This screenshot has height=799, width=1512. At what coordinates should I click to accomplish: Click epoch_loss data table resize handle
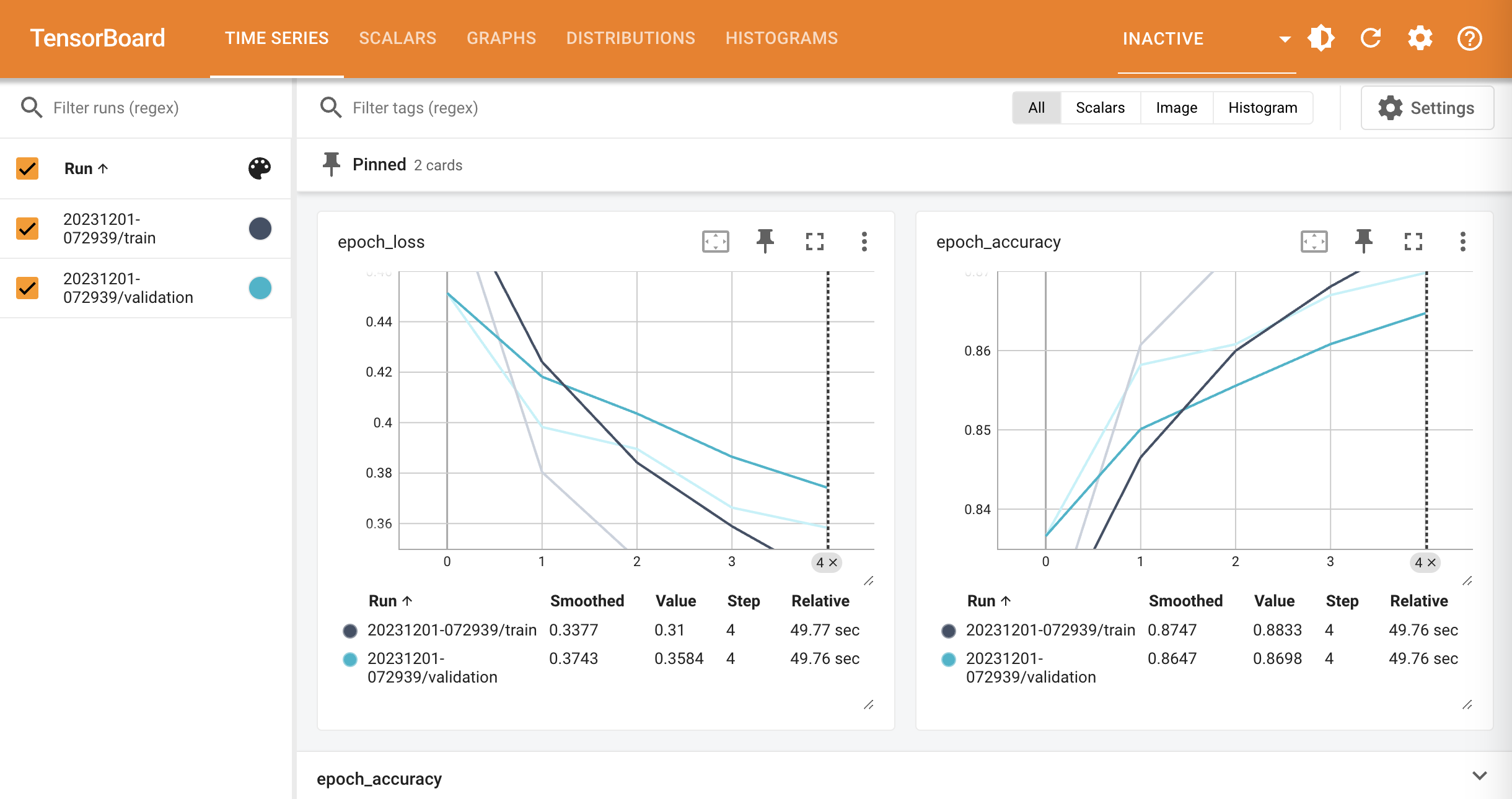(869, 705)
